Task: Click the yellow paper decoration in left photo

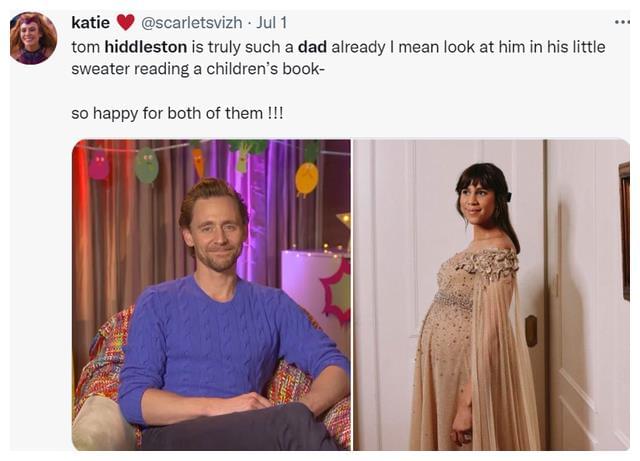Action: (307, 179)
